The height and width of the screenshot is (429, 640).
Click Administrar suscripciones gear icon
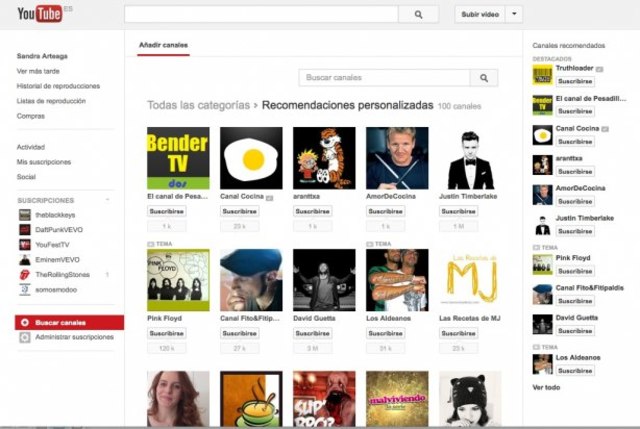click(x=25, y=337)
